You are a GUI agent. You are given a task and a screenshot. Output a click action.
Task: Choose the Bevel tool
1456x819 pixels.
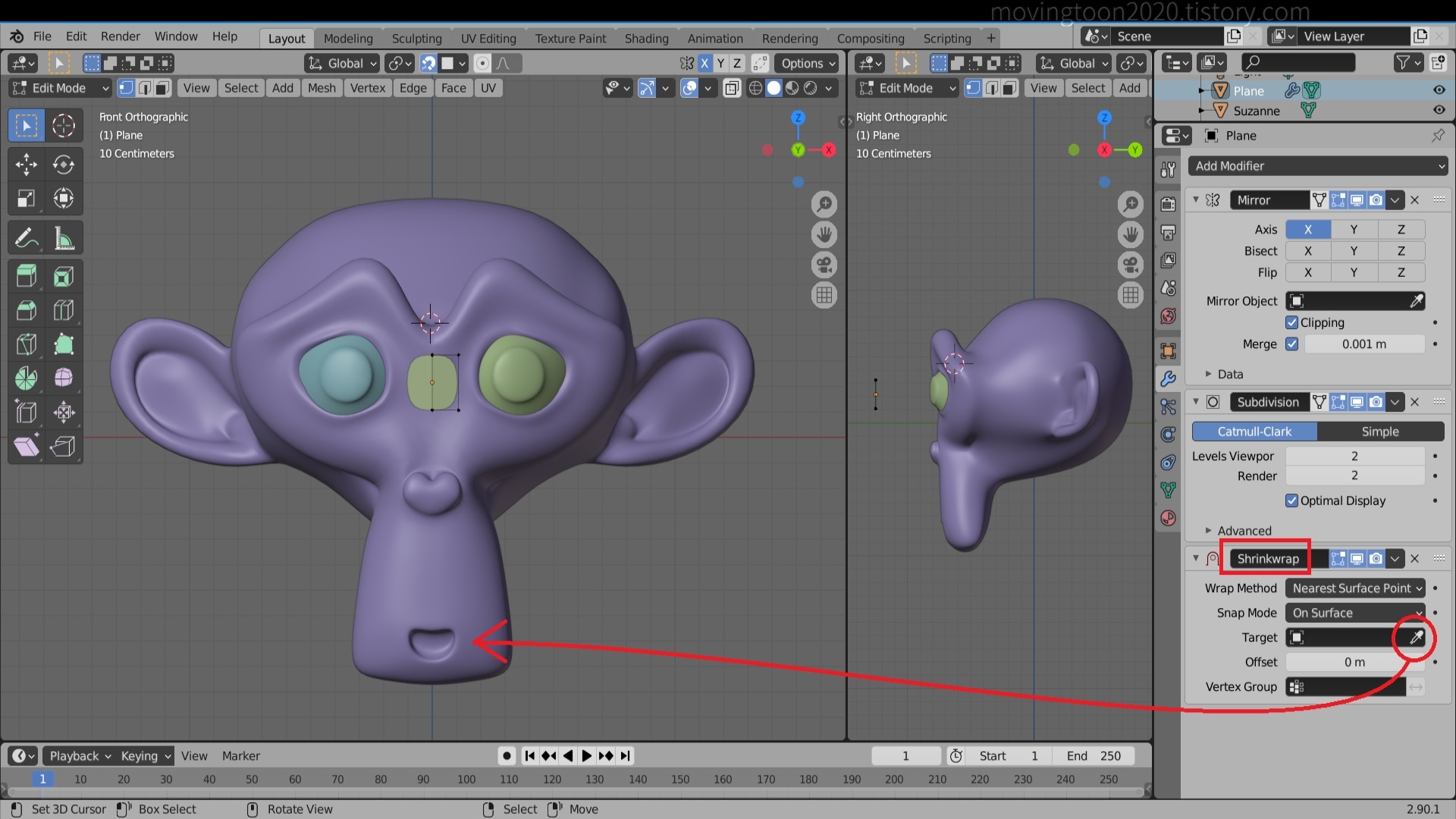click(27, 310)
